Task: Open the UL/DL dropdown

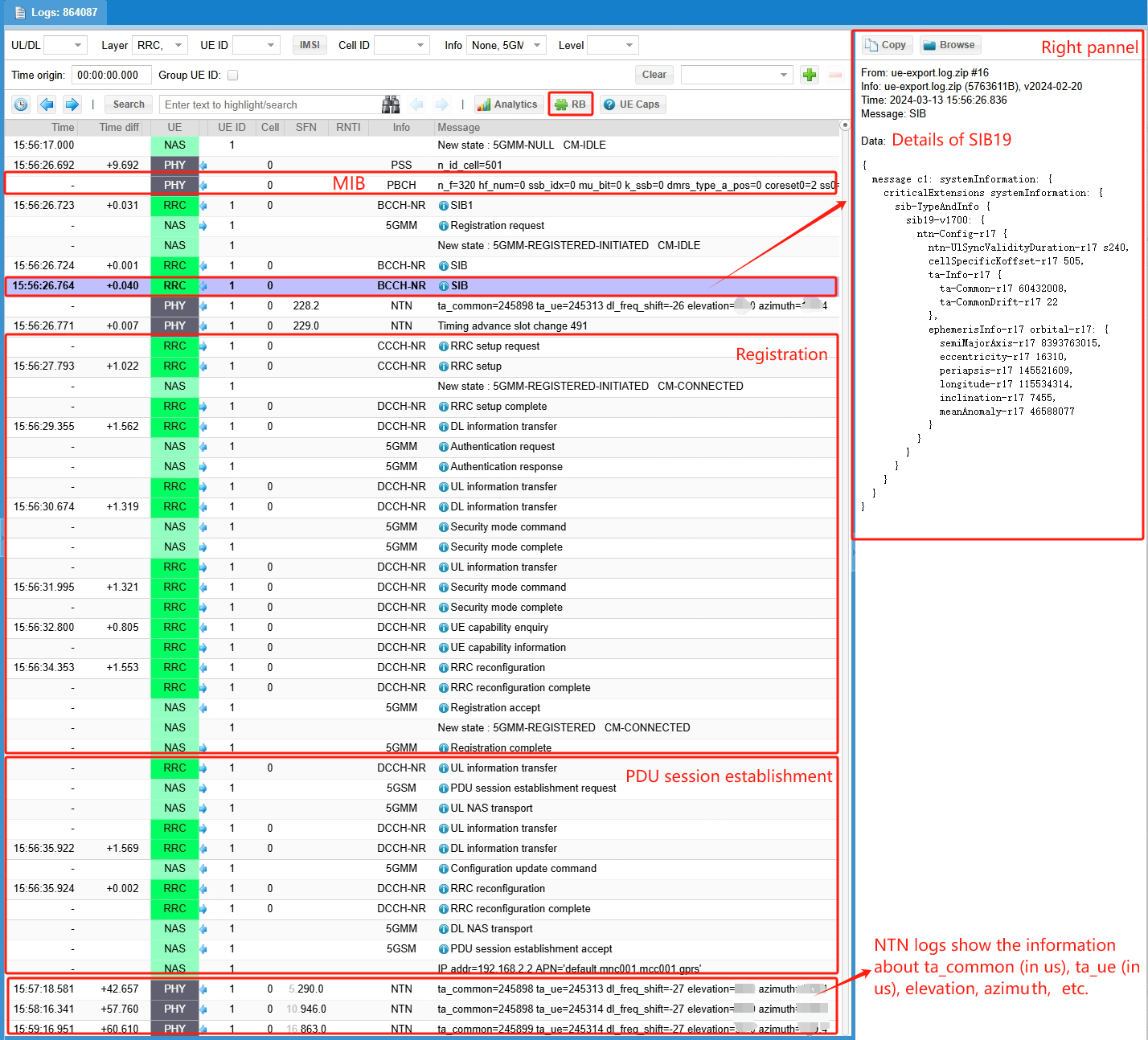Action: pos(65,45)
